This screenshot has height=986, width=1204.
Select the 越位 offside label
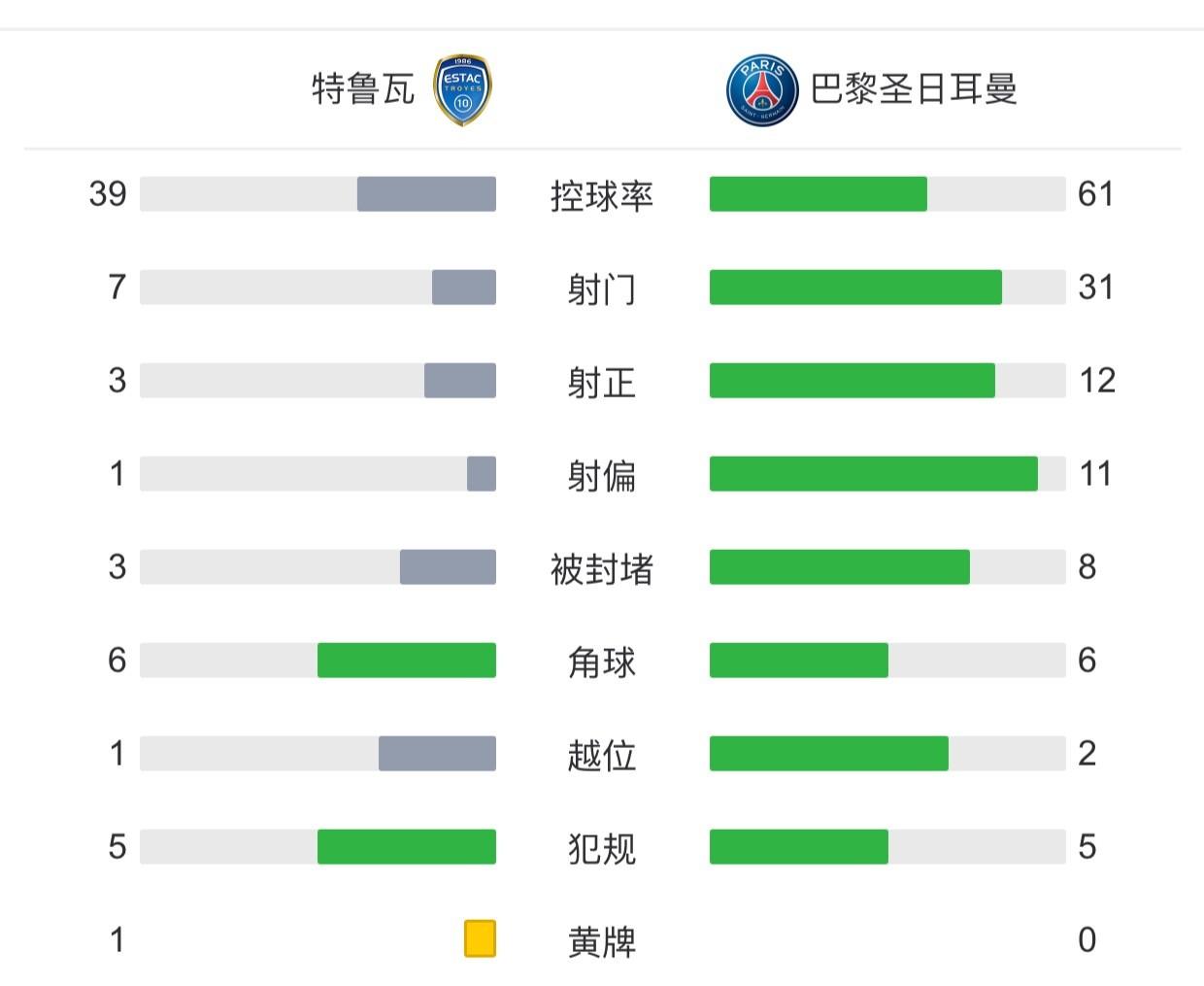601,755
